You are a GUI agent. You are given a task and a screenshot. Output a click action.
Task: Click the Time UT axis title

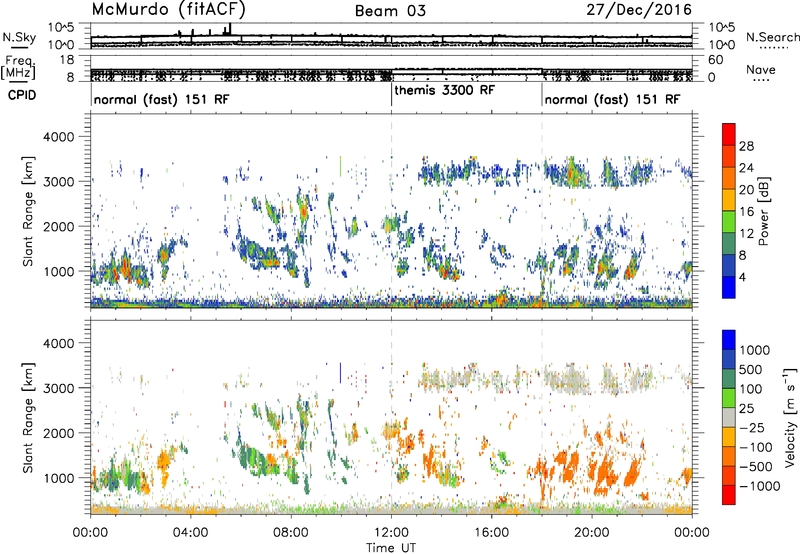[x=391, y=548]
